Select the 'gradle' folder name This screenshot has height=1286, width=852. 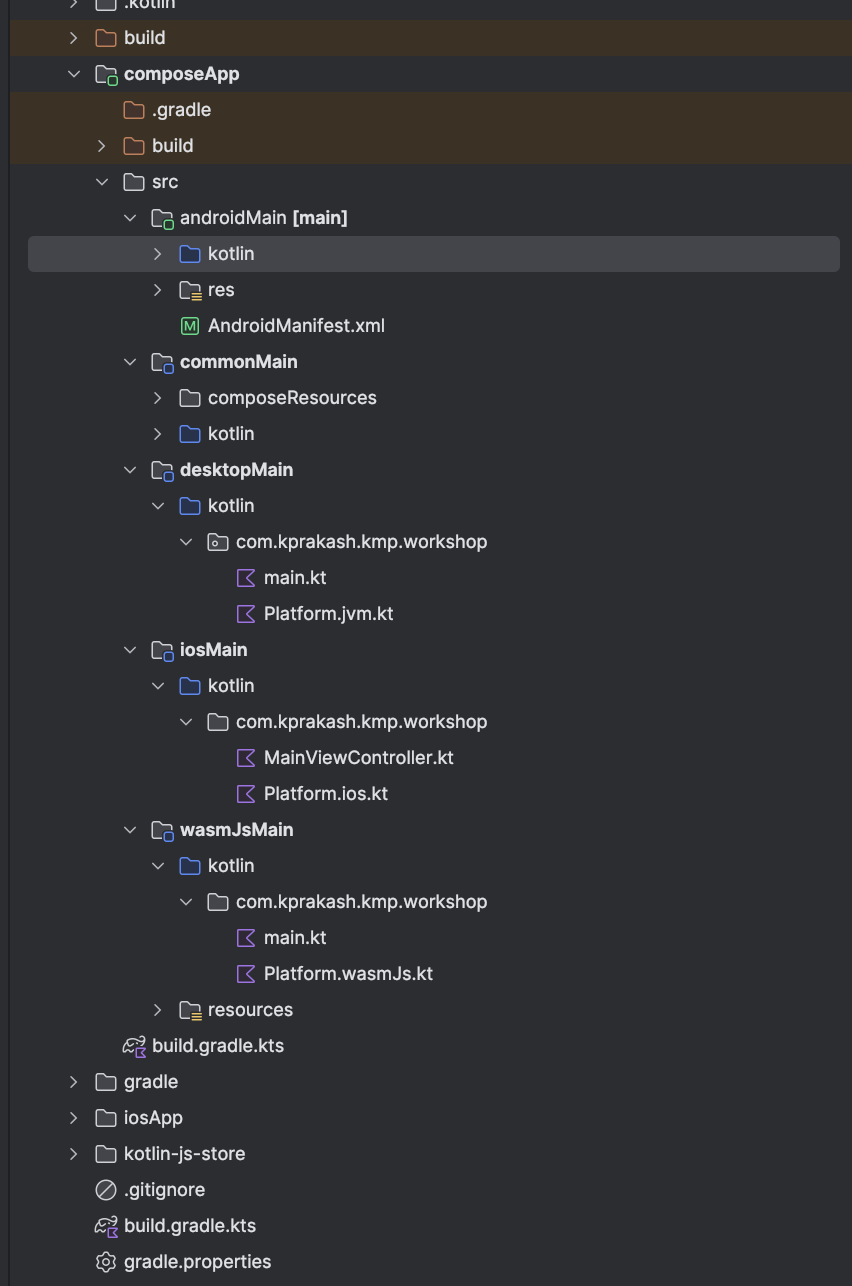point(151,1082)
